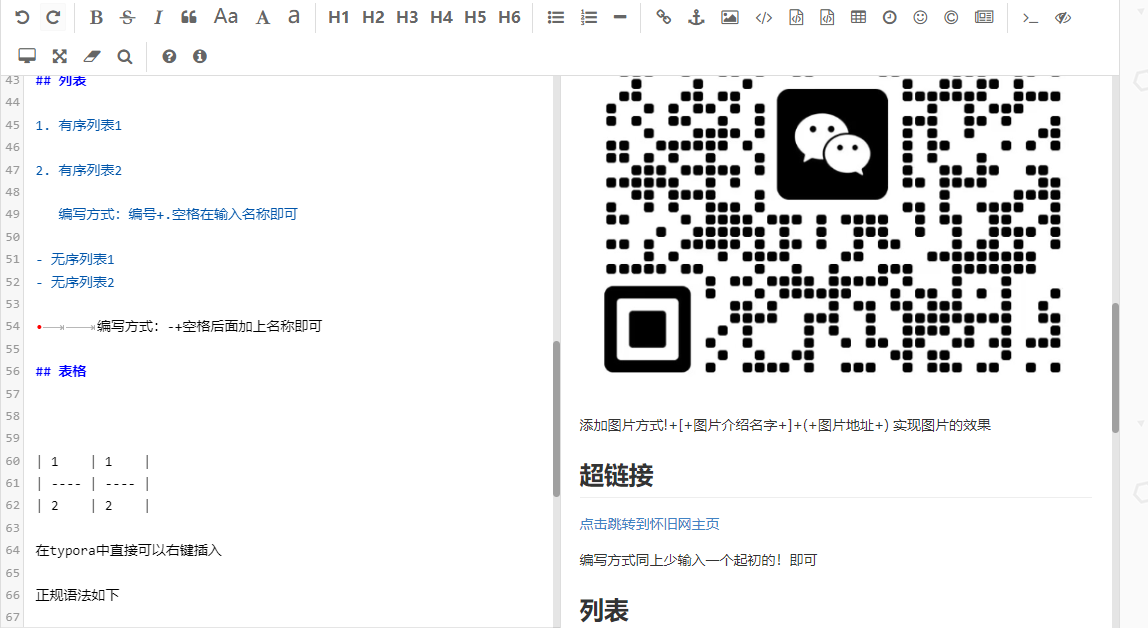The image size is (1148, 628).
Task: Place cursor on '1. 有序列表1' line
Action: pyautogui.click(x=78, y=125)
